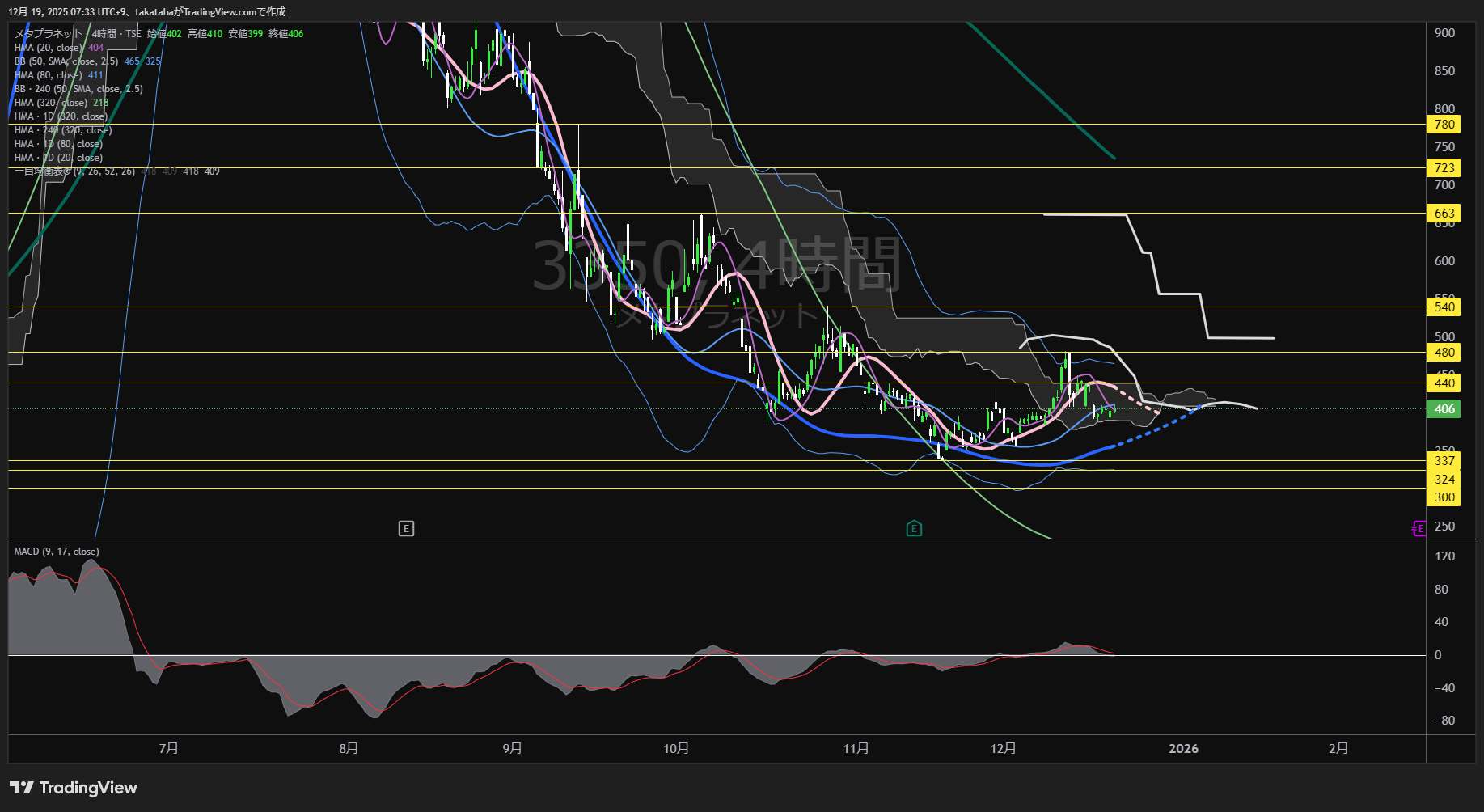Click the 2026 label on time axis

point(1183,749)
